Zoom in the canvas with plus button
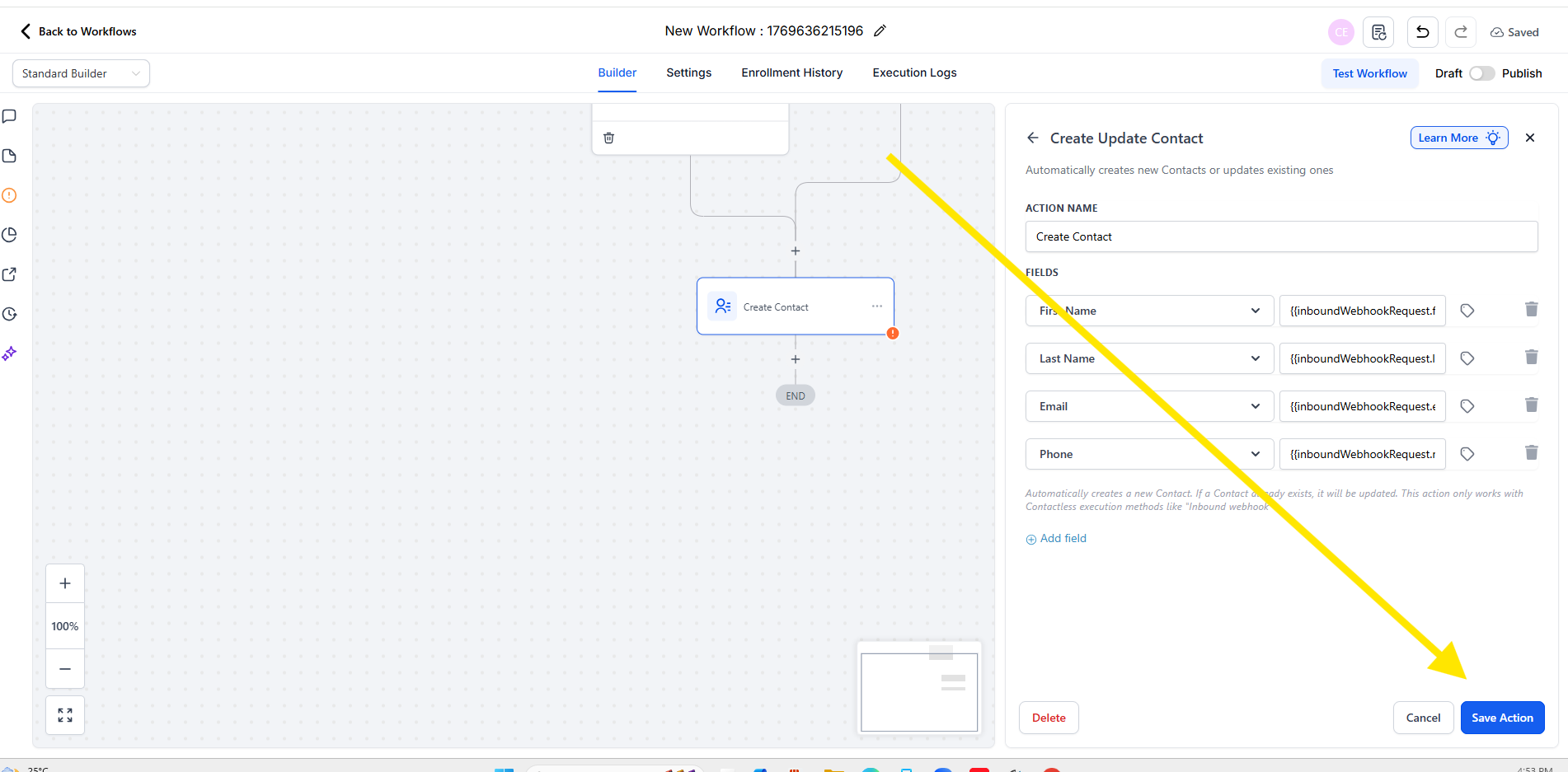The height and width of the screenshot is (772, 1568). click(x=65, y=583)
